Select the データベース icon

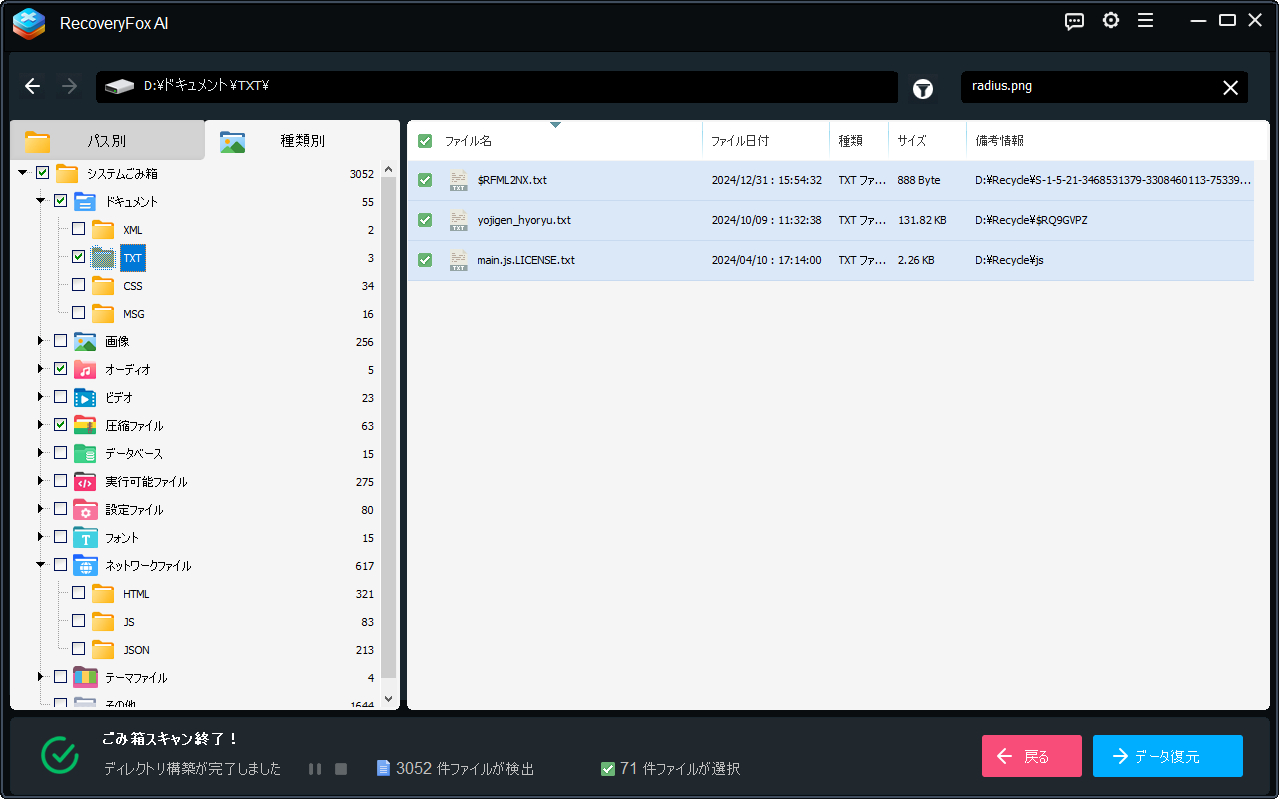pyautogui.click(x=85, y=453)
